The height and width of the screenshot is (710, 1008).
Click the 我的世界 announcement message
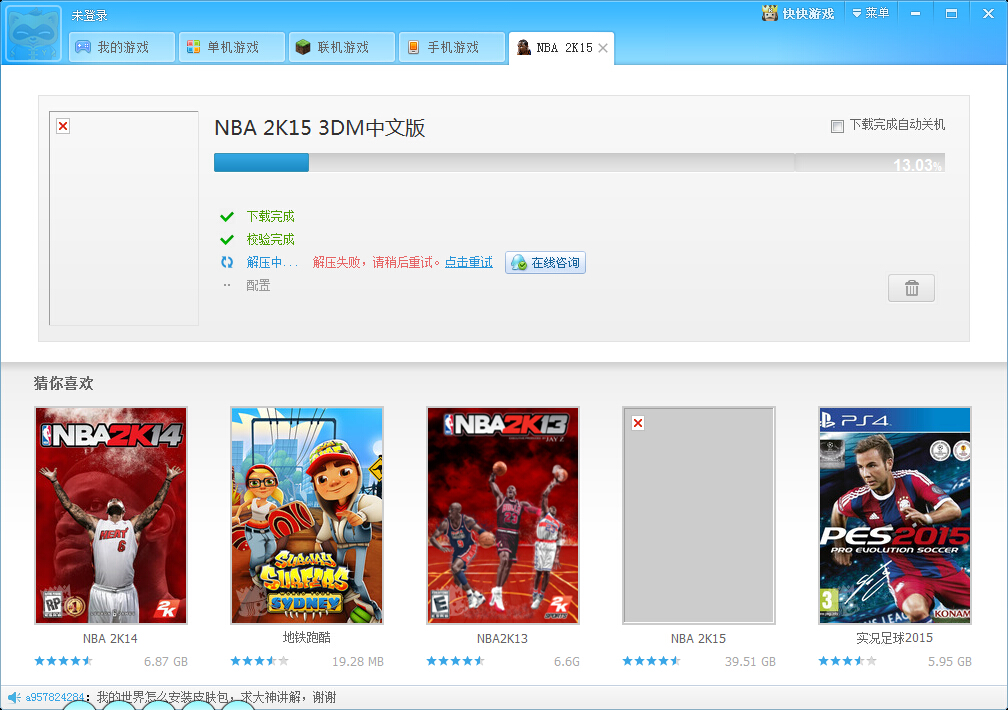(x=217, y=697)
